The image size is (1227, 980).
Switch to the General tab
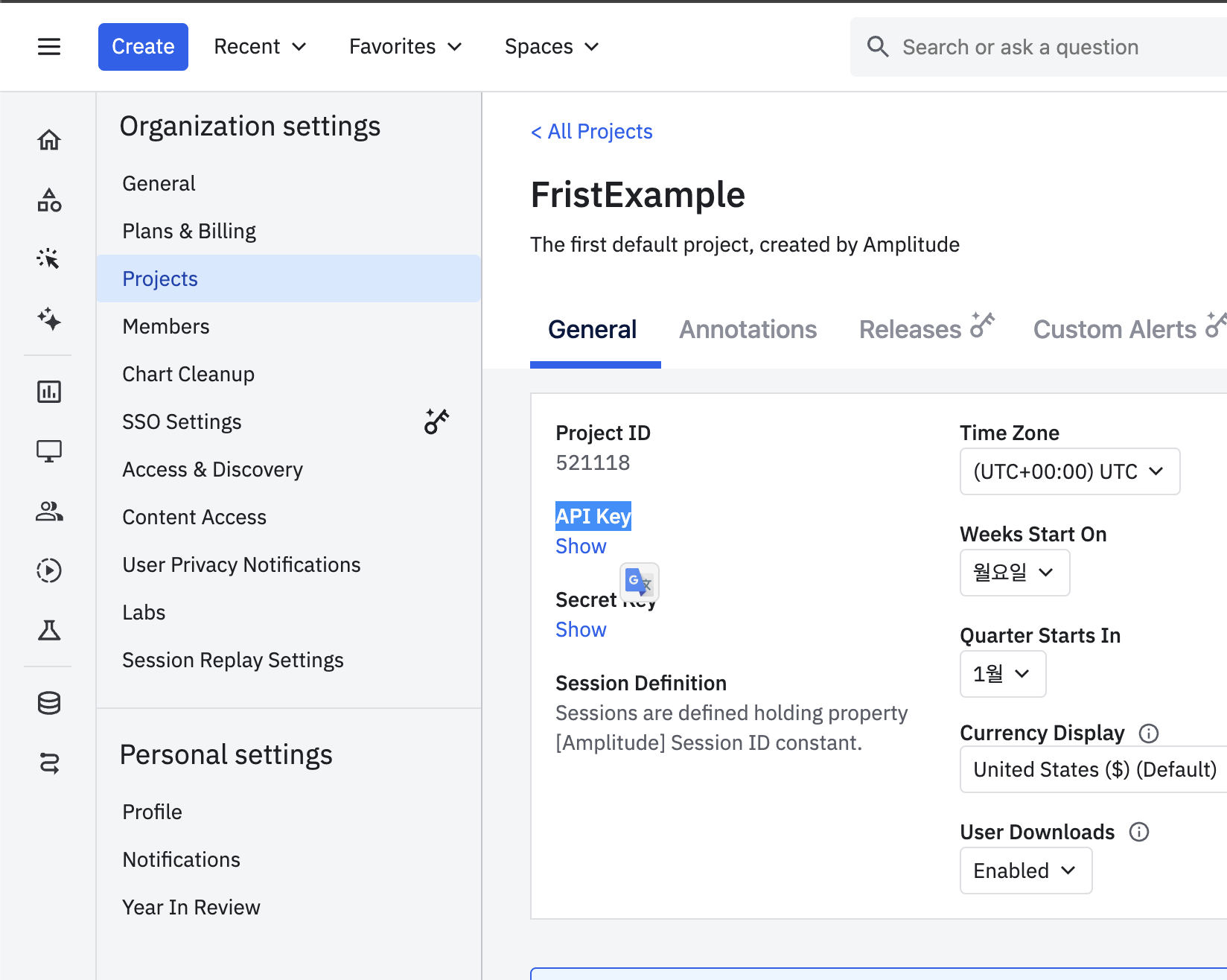tap(593, 329)
